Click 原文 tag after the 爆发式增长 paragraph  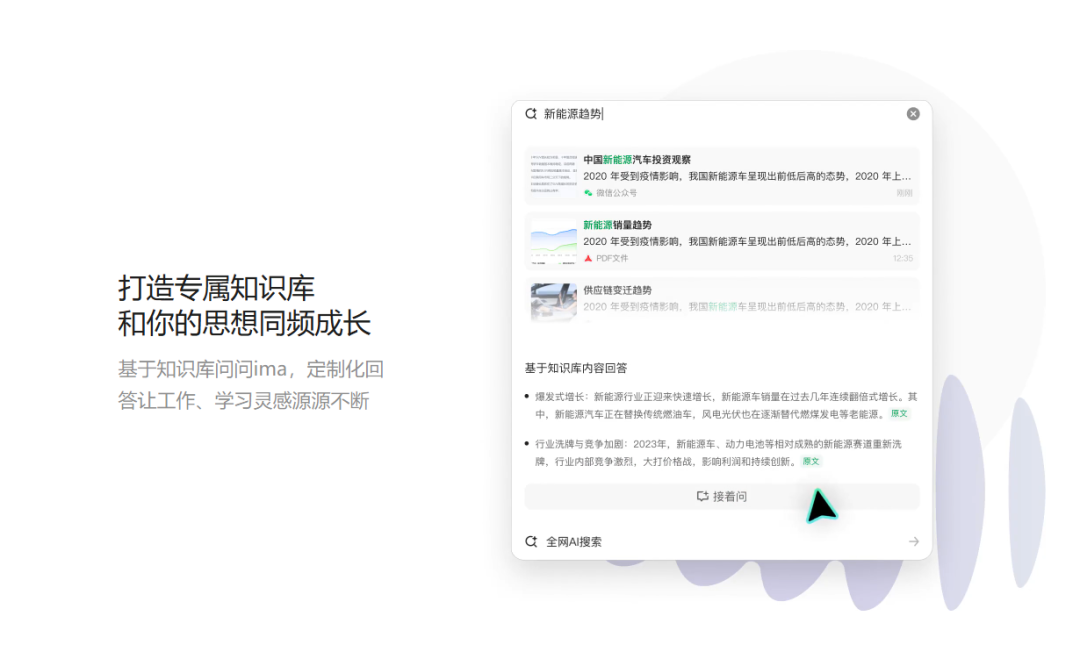click(x=899, y=414)
